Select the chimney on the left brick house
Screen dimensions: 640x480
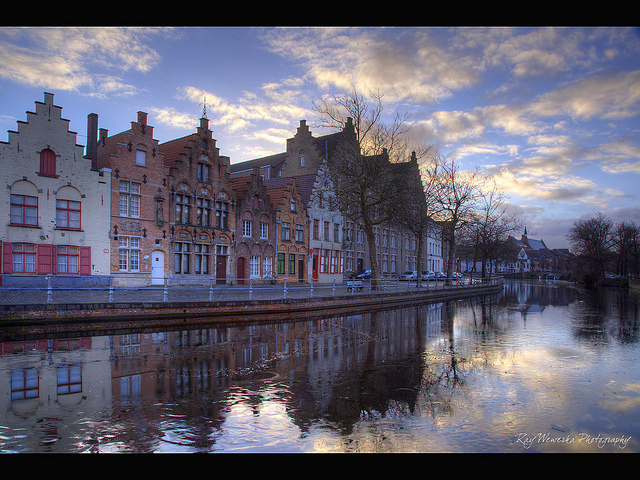(x=92, y=134)
